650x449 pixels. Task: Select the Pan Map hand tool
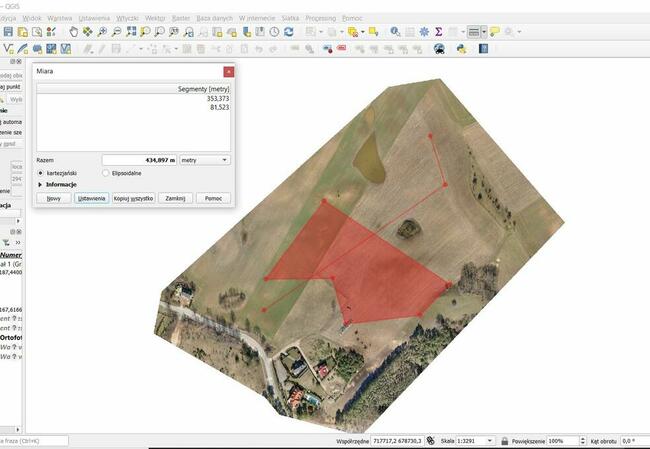(73, 32)
